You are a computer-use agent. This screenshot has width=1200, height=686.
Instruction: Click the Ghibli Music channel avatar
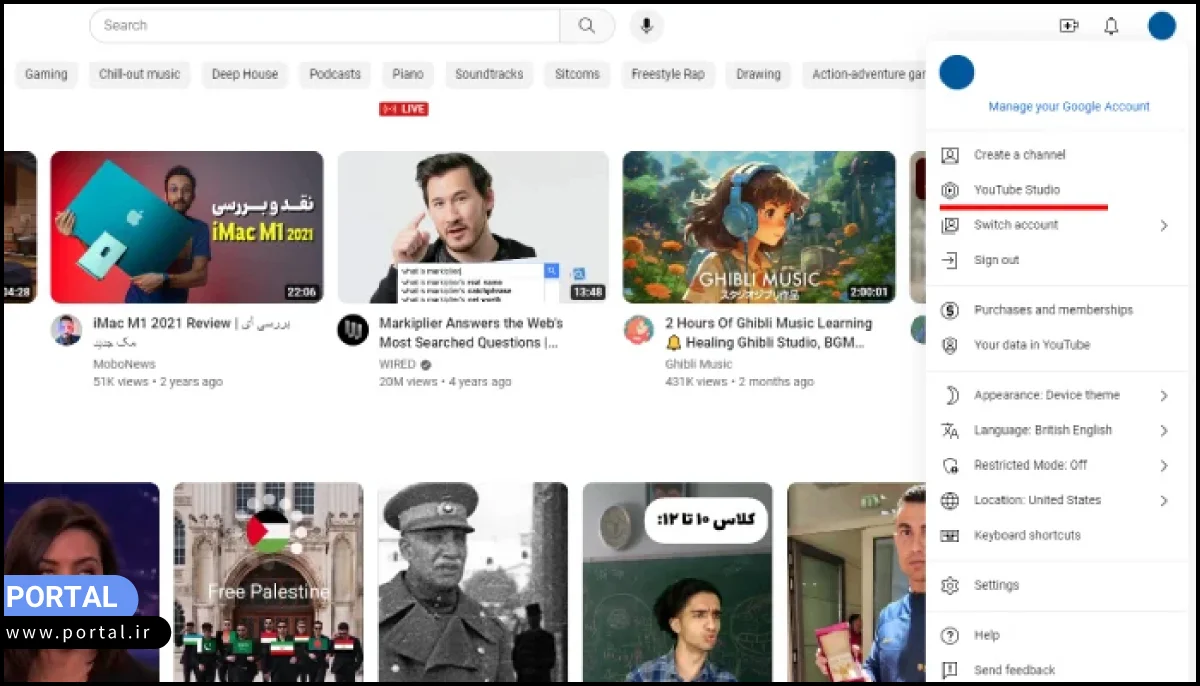point(639,330)
